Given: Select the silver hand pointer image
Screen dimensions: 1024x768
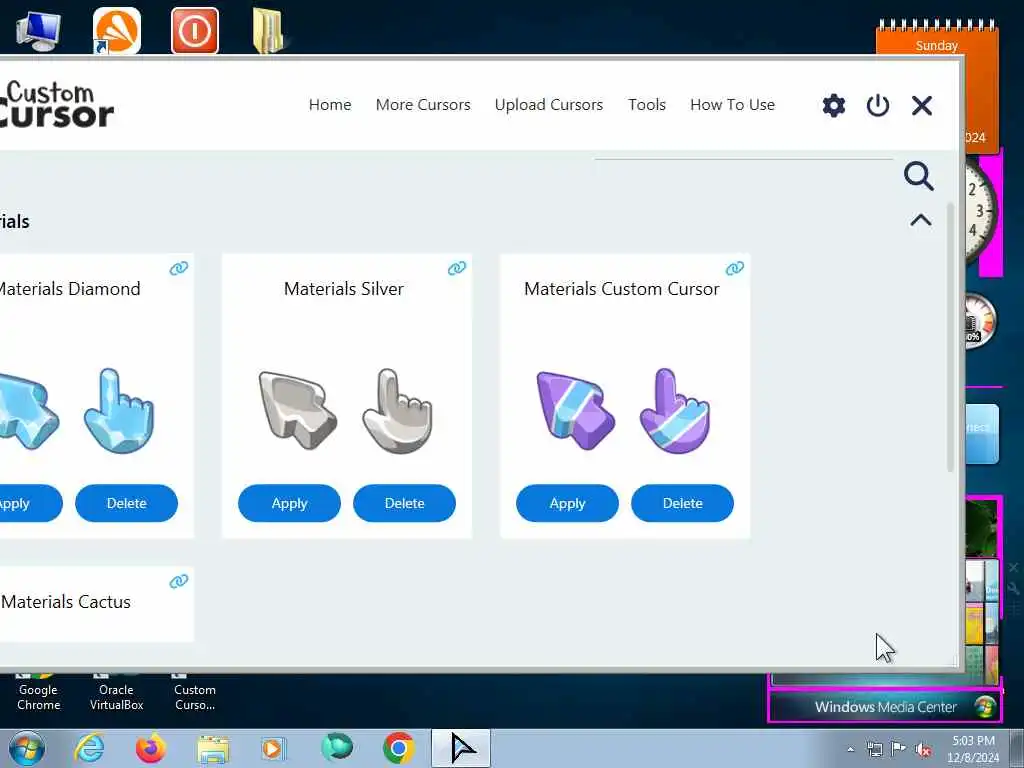Looking at the screenshot, I should click(397, 410).
